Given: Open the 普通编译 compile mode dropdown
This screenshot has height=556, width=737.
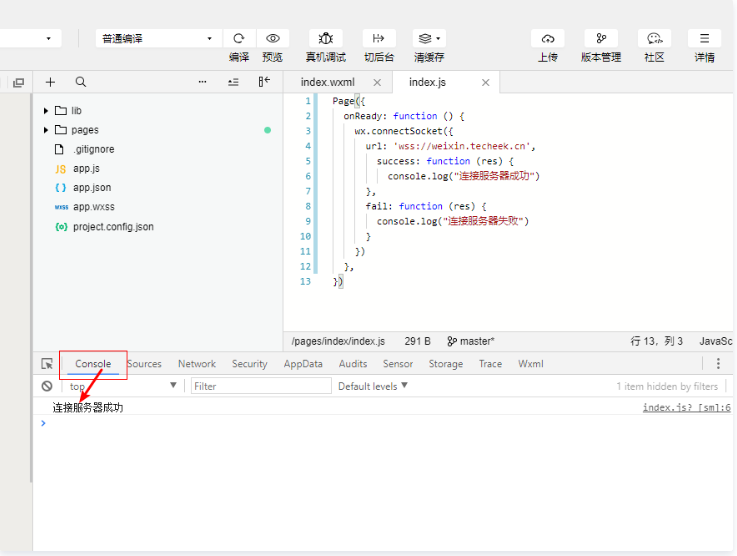Looking at the screenshot, I should [158, 38].
